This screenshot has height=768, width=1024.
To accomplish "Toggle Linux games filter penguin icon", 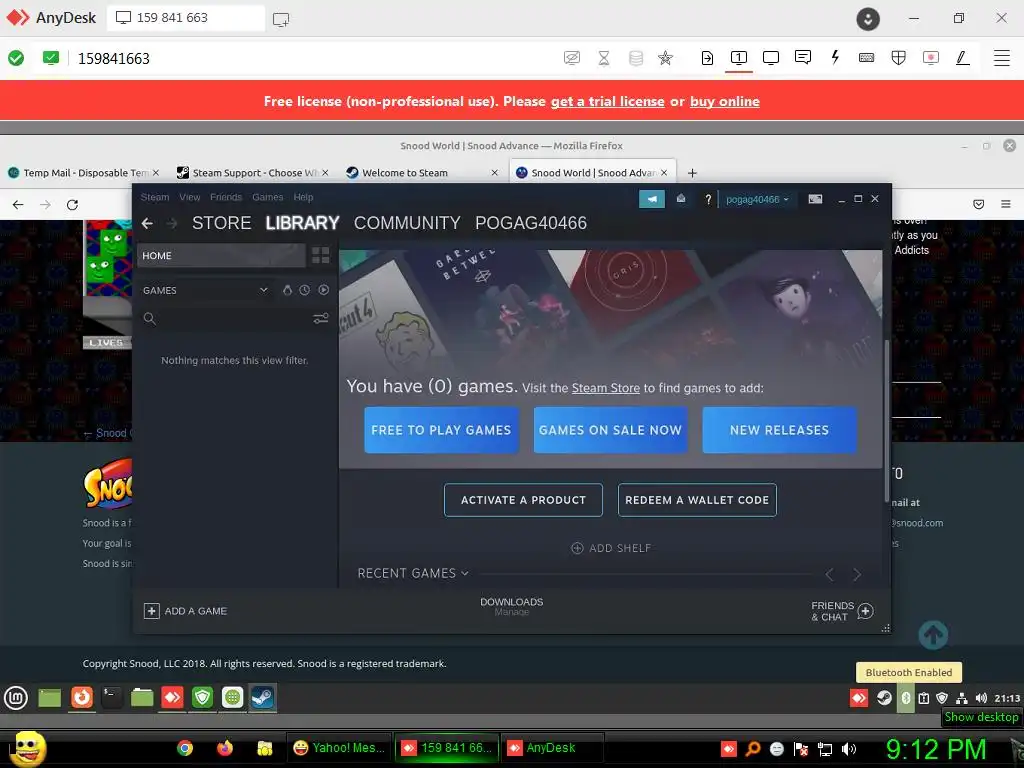I will tap(287, 290).
